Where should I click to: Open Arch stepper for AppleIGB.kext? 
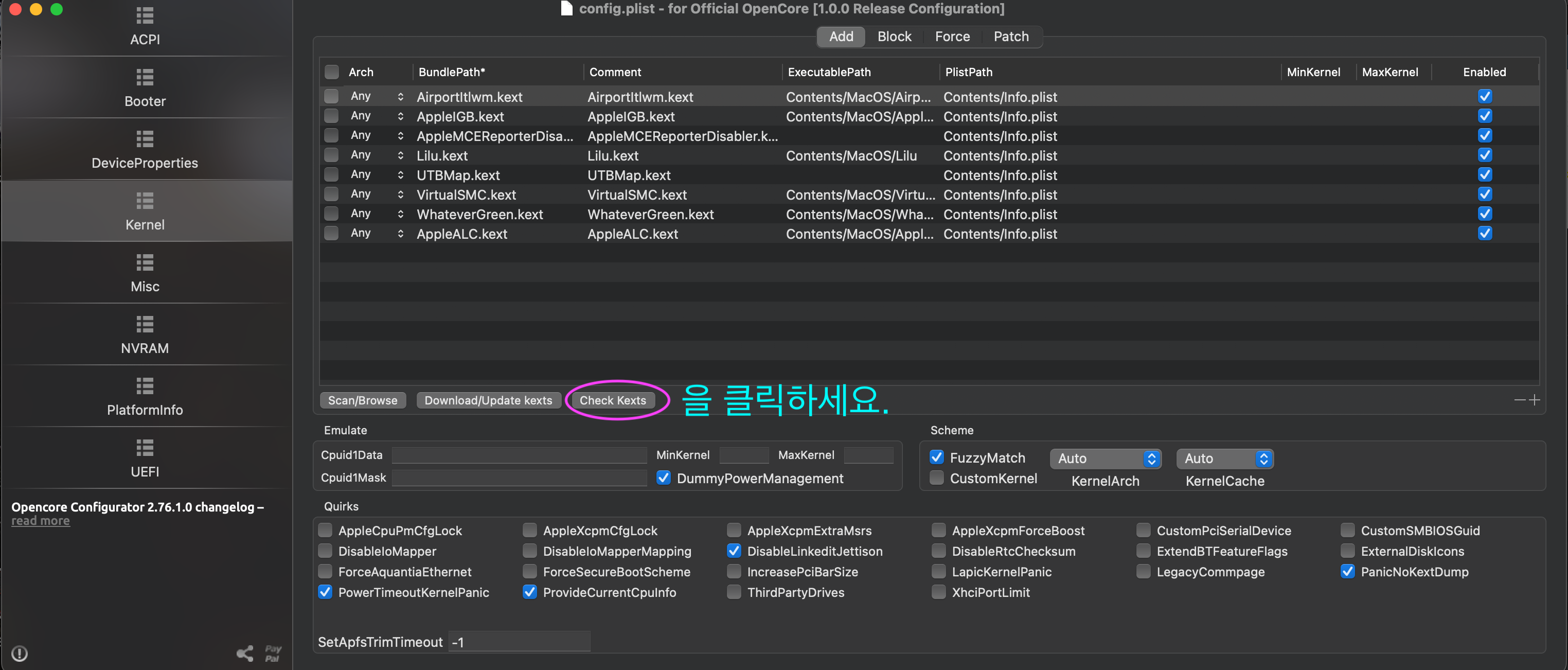pyautogui.click(x=400, y=116)
